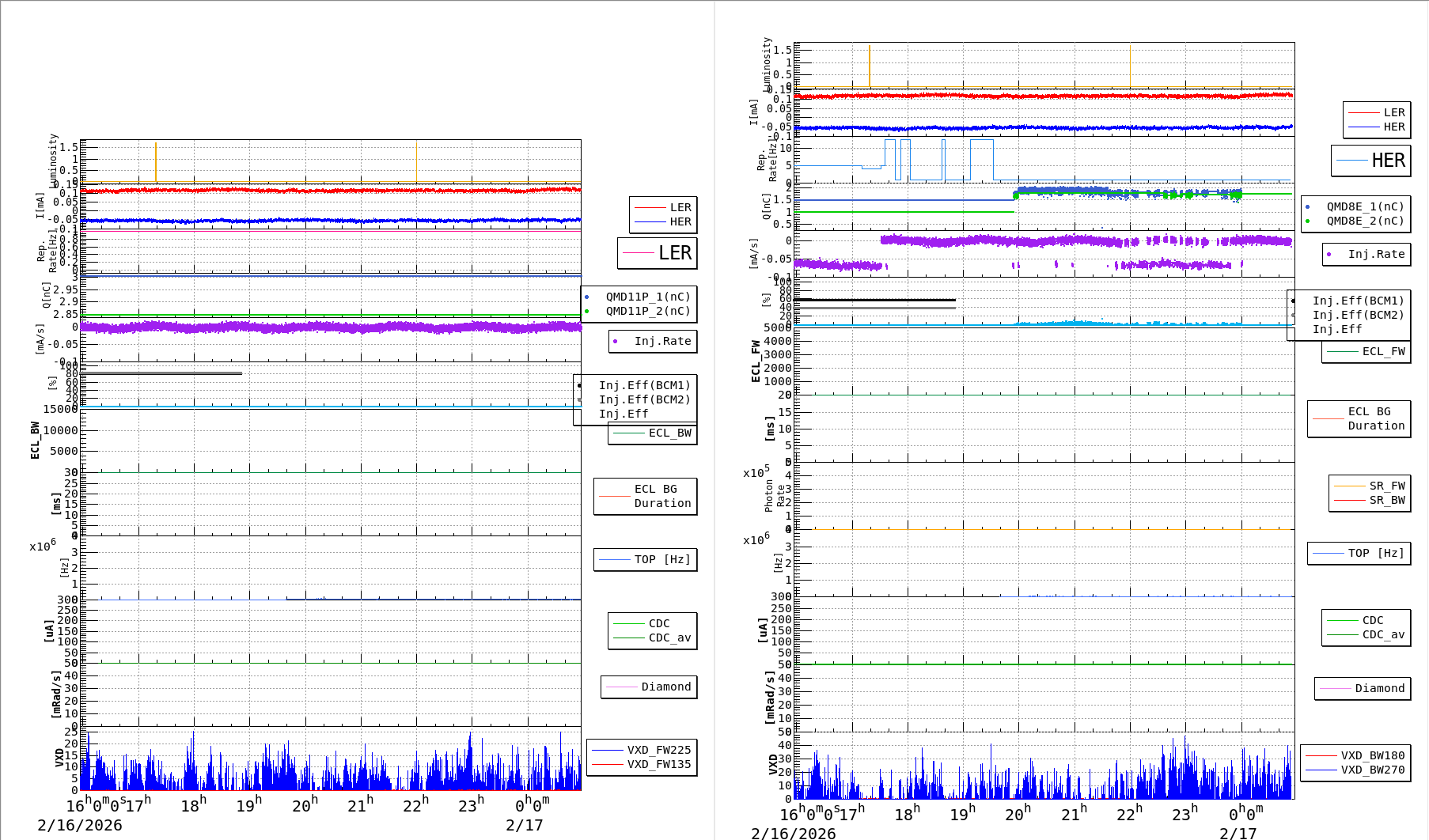Click the ECL_BW legend entry
This screenshot has width=1429, height=840.
(653, 433)
